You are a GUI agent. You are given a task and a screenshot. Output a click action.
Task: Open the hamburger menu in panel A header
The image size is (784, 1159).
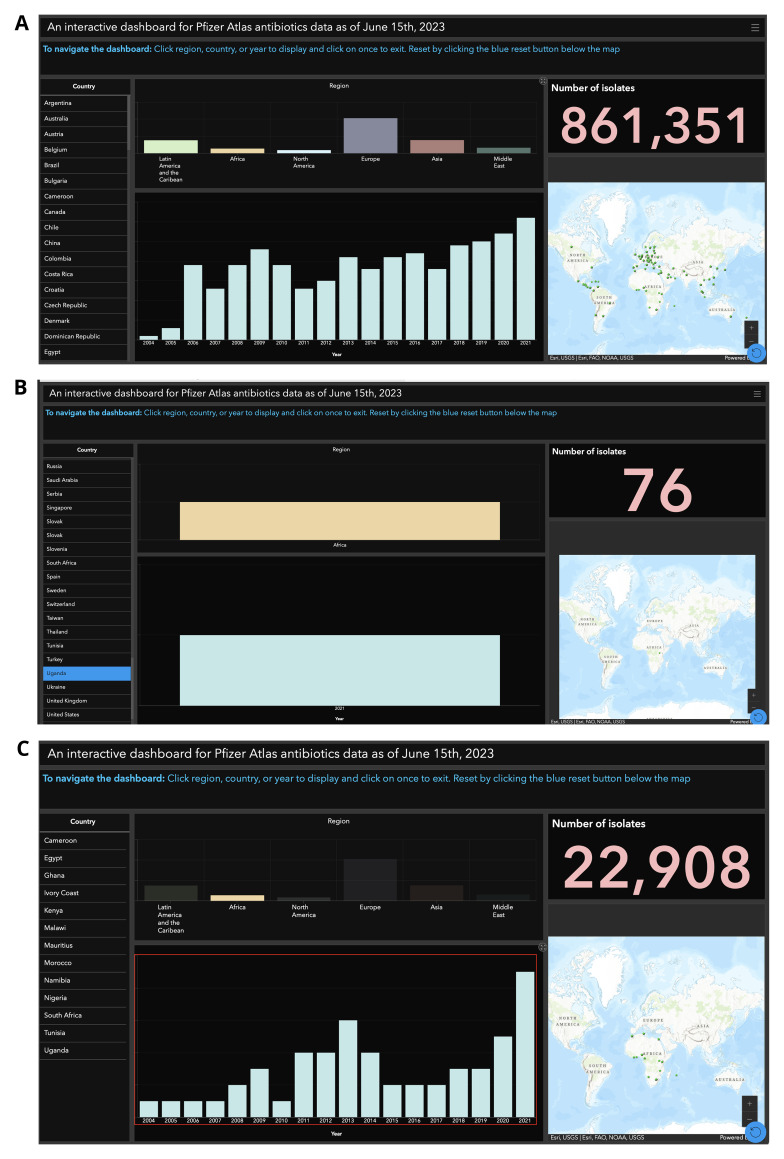[754, 27]
